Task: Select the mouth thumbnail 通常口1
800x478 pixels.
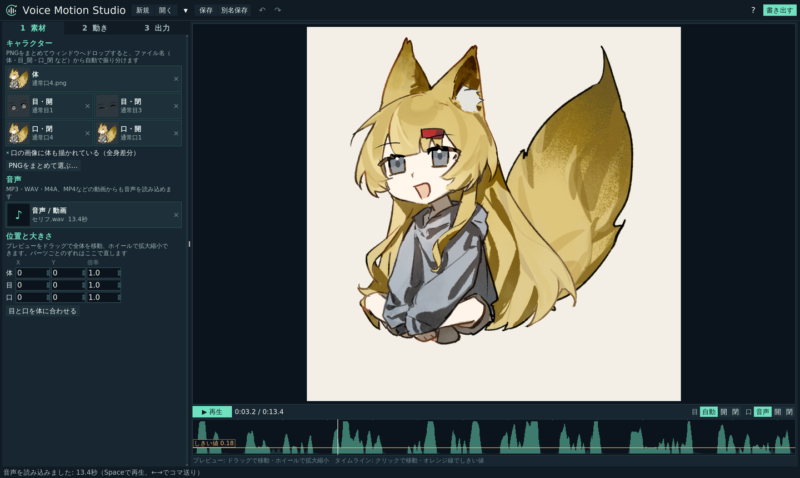Action: (x=107, y=133)
